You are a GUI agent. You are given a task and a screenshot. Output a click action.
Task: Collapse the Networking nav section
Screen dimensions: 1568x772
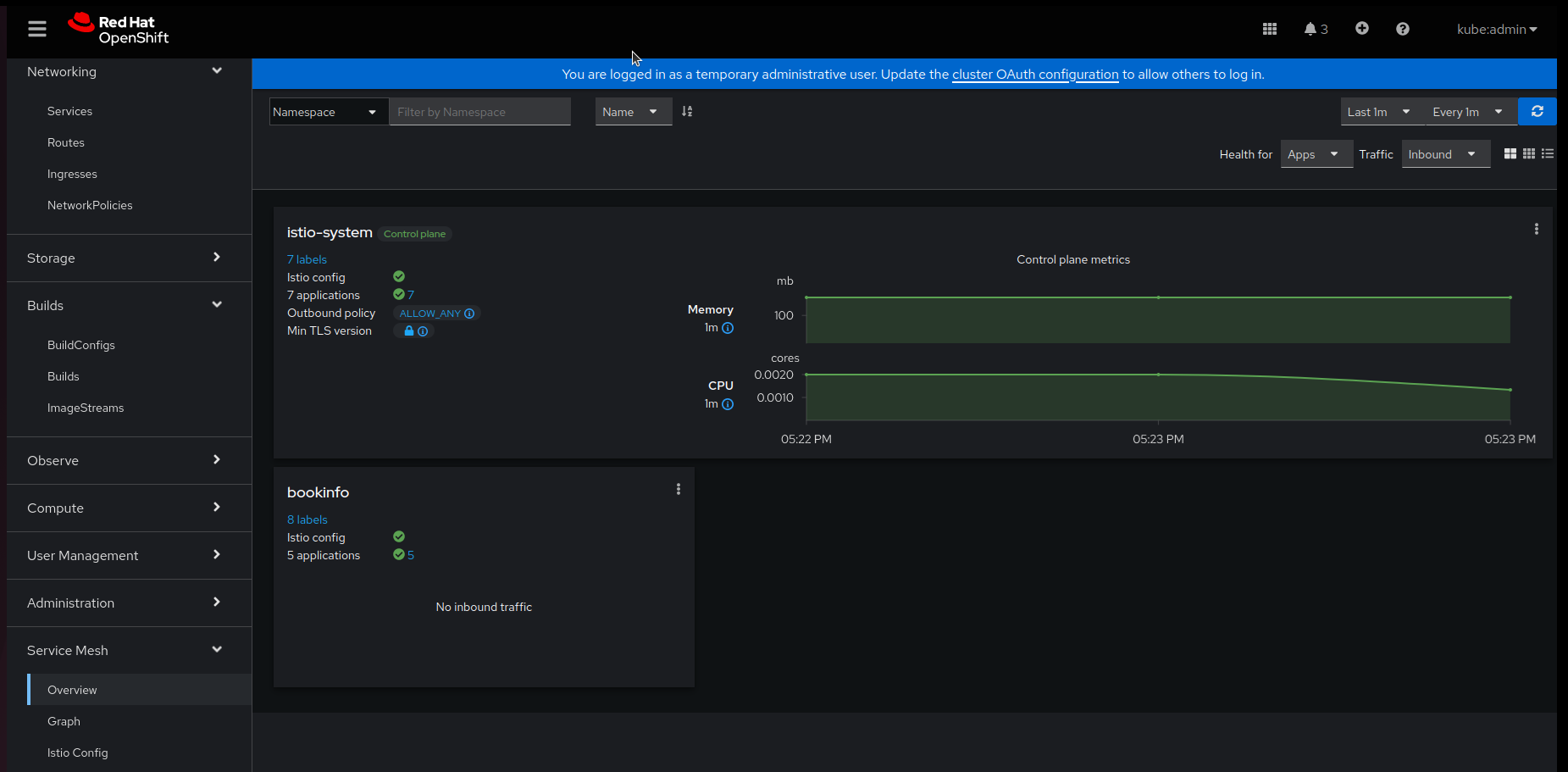(129, 72)
